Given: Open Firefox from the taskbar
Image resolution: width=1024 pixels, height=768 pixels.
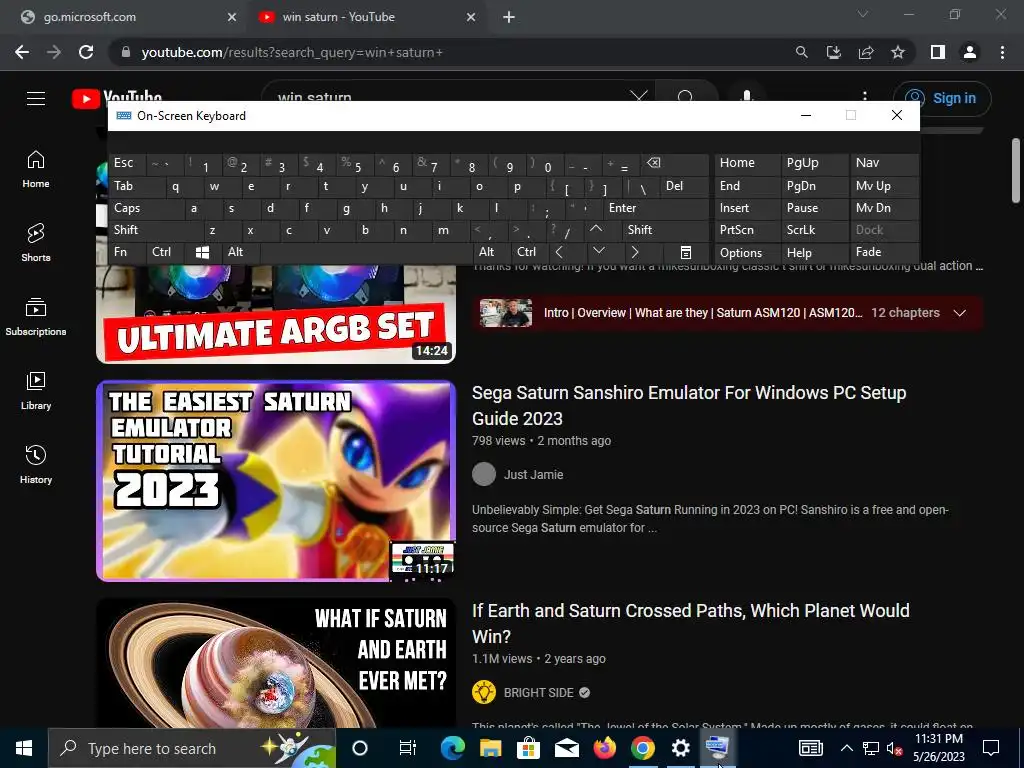Looking at the screenshot, I should [x=605, y=748].
